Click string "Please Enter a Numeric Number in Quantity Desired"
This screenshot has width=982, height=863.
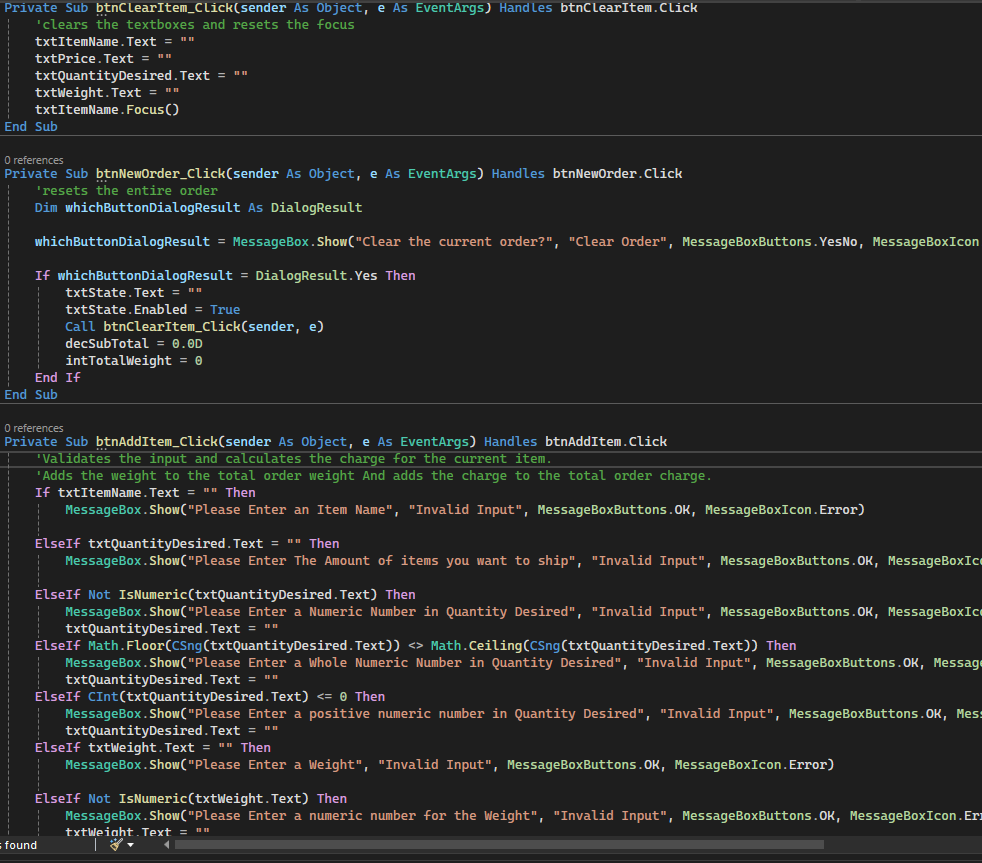[x=381, y=612]
